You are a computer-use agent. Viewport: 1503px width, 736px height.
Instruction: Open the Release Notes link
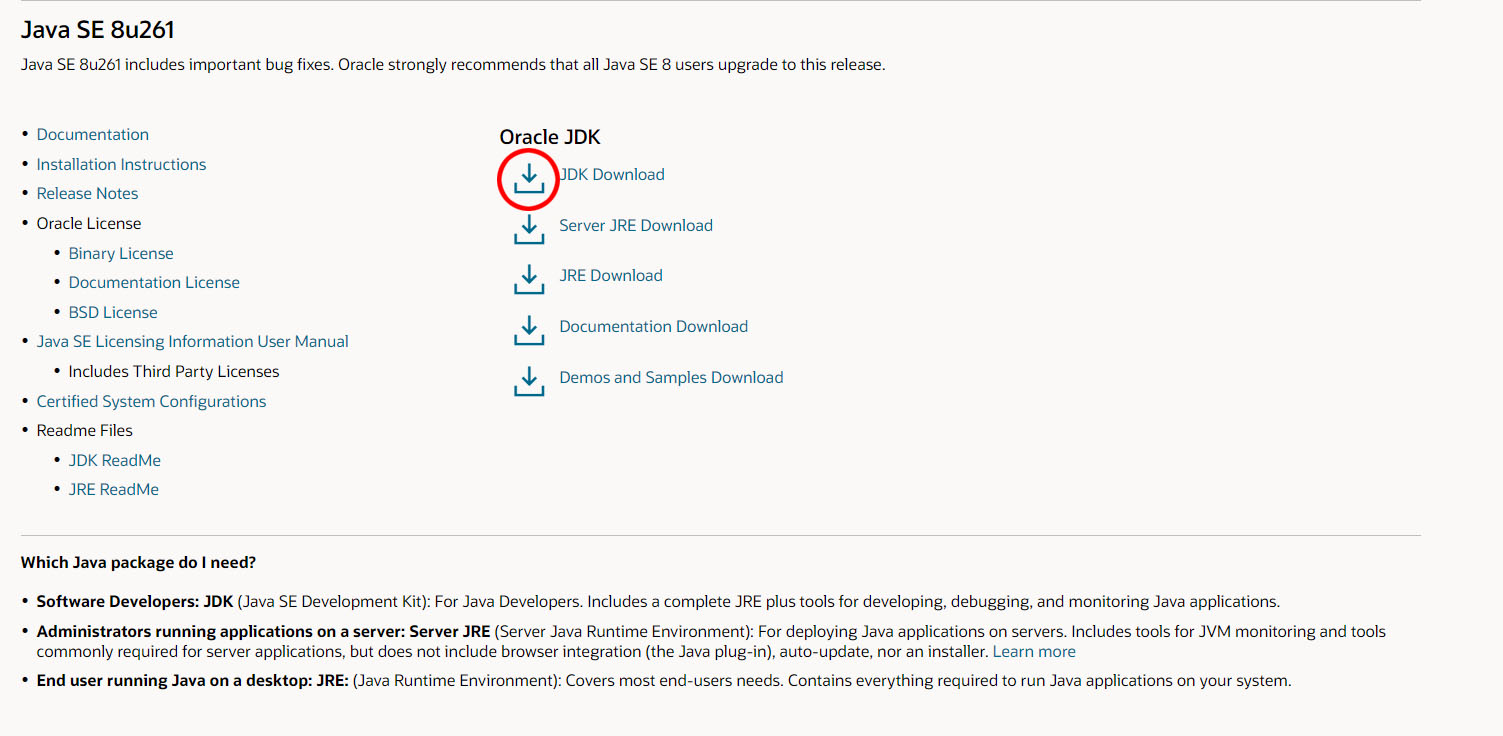[x=87, y=193]
